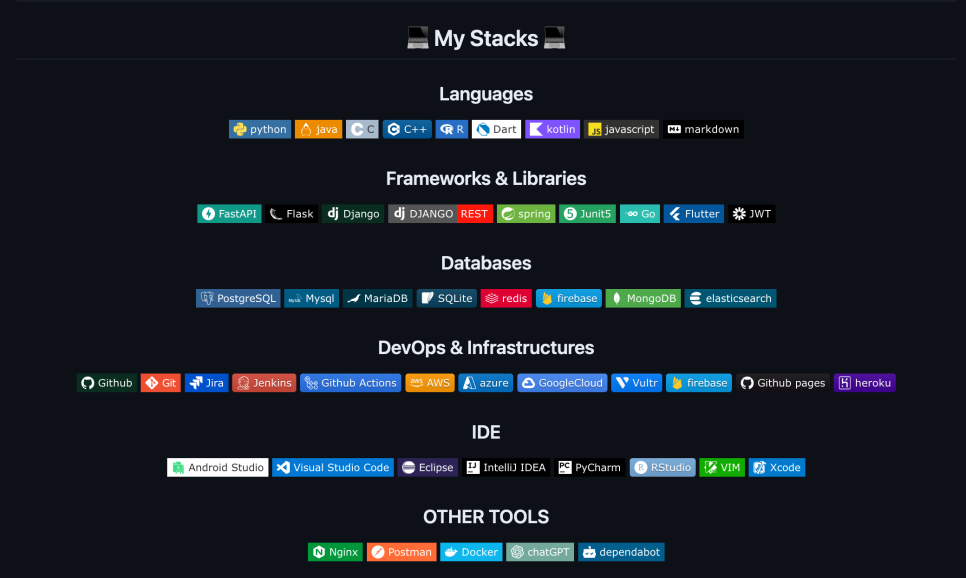Image resolution: width=966 pixels, height=578 pixels.
Task: Click the Postman badge
Action: [x=402, y=552]
